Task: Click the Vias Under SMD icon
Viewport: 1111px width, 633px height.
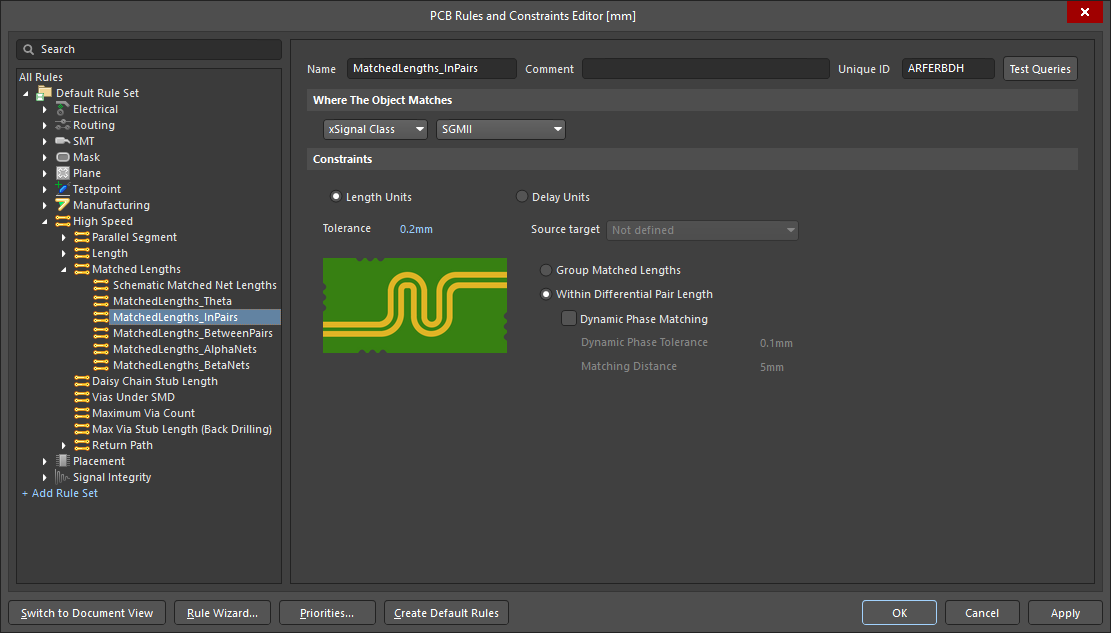Action: [81, 397]
